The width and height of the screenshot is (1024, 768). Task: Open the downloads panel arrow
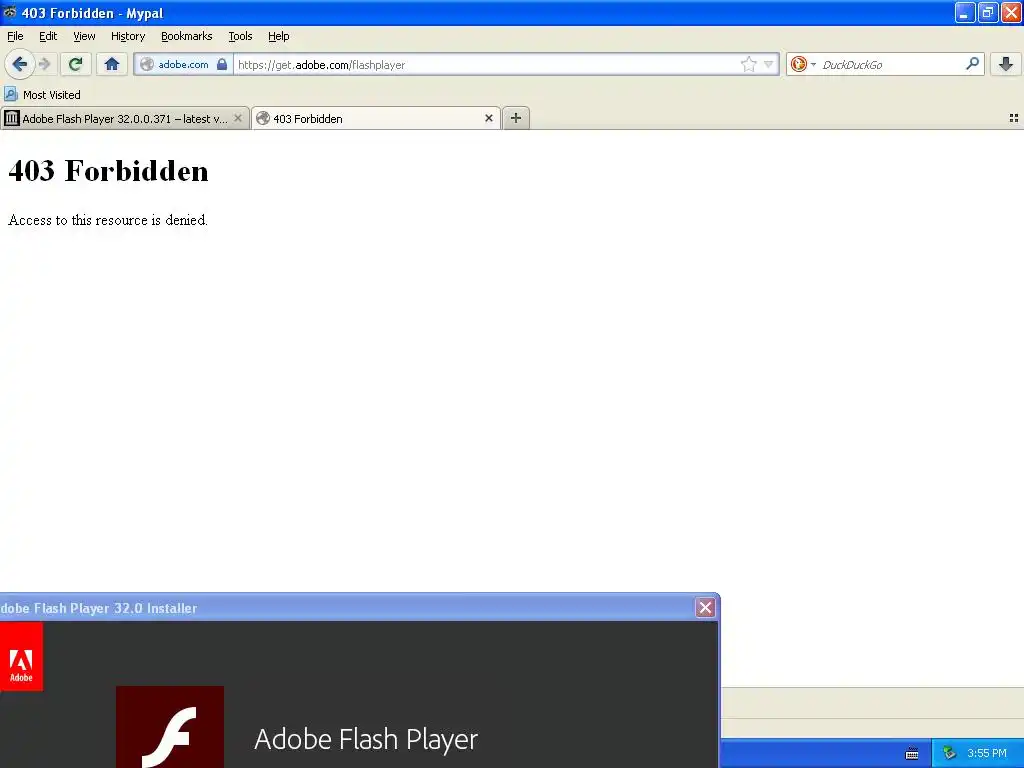(1006, 64)
